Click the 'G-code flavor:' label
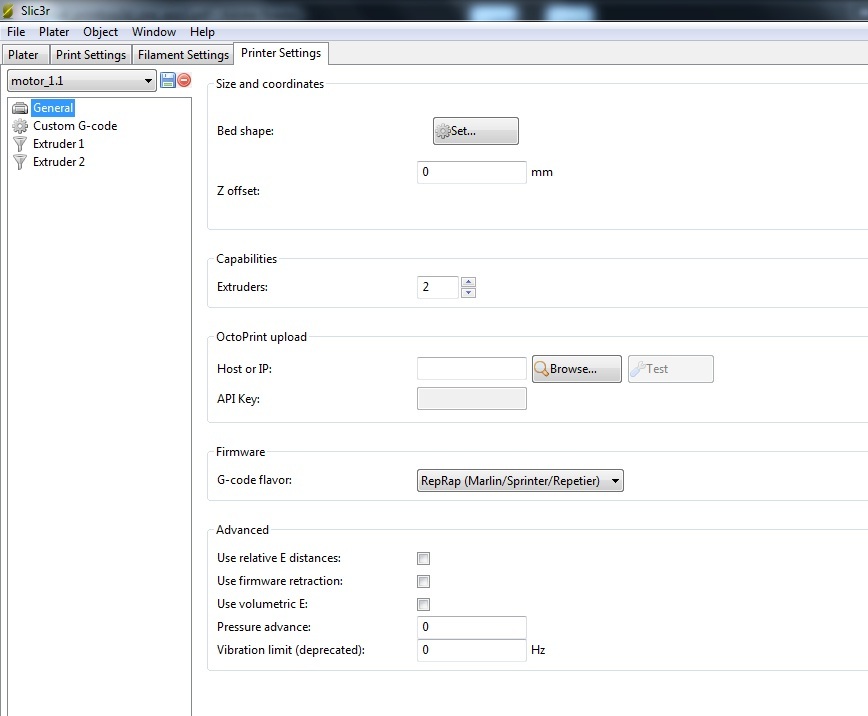 254,480
